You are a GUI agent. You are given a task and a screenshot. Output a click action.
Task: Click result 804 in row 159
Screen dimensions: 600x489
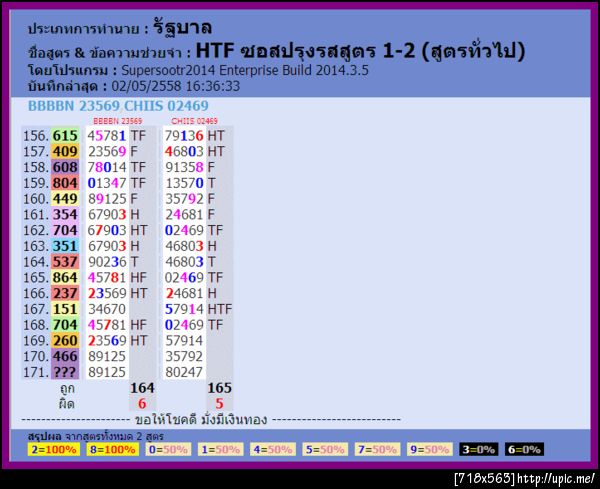click(x=65, y=183)
